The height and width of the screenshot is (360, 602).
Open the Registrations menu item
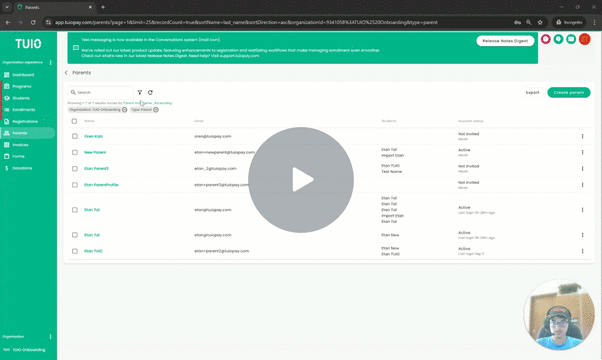click(25, 122)
